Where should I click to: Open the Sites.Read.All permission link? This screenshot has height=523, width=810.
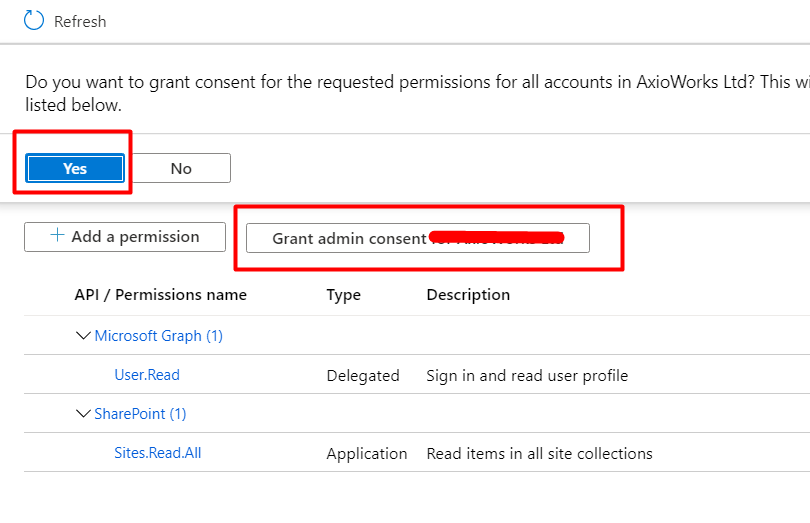[158, 453]
